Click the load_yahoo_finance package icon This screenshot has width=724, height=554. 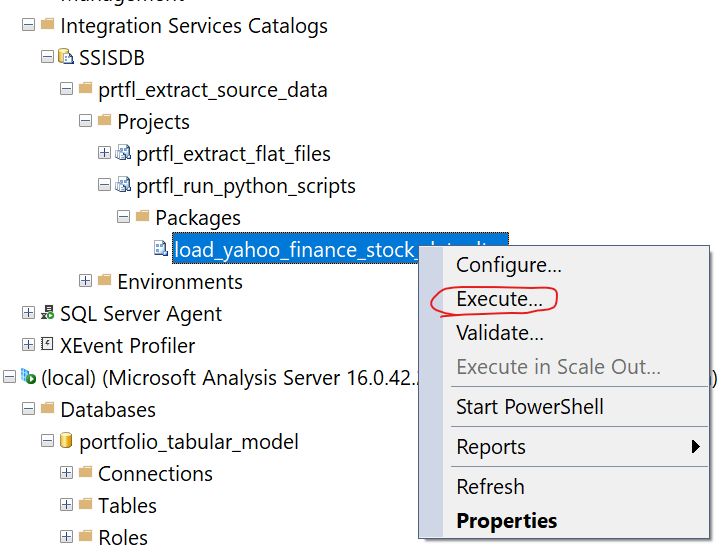[161, 249]
